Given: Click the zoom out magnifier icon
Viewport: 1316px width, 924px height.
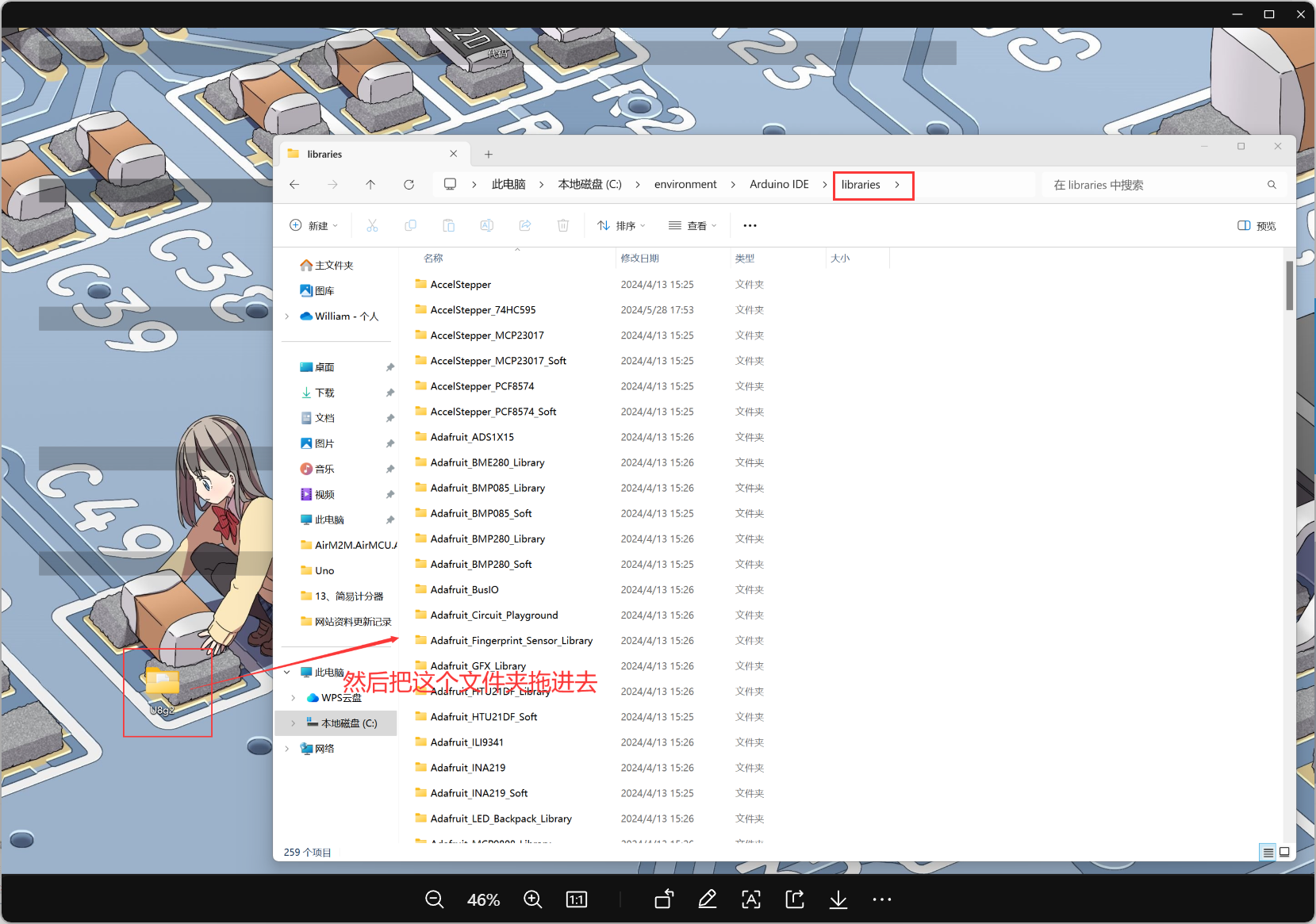Looking at the screenshot, I should pos(434,899).
